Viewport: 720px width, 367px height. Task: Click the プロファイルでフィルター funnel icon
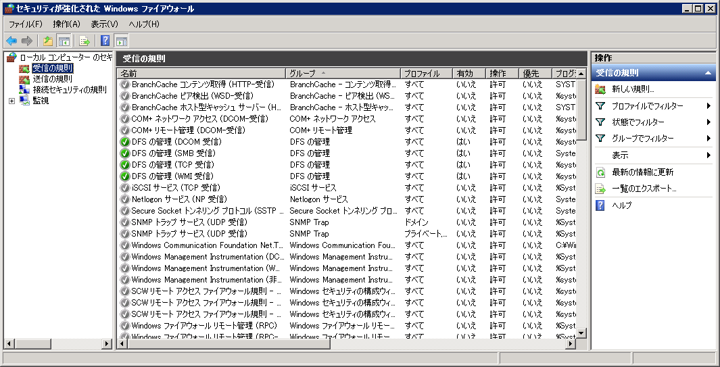coord(601,106)
